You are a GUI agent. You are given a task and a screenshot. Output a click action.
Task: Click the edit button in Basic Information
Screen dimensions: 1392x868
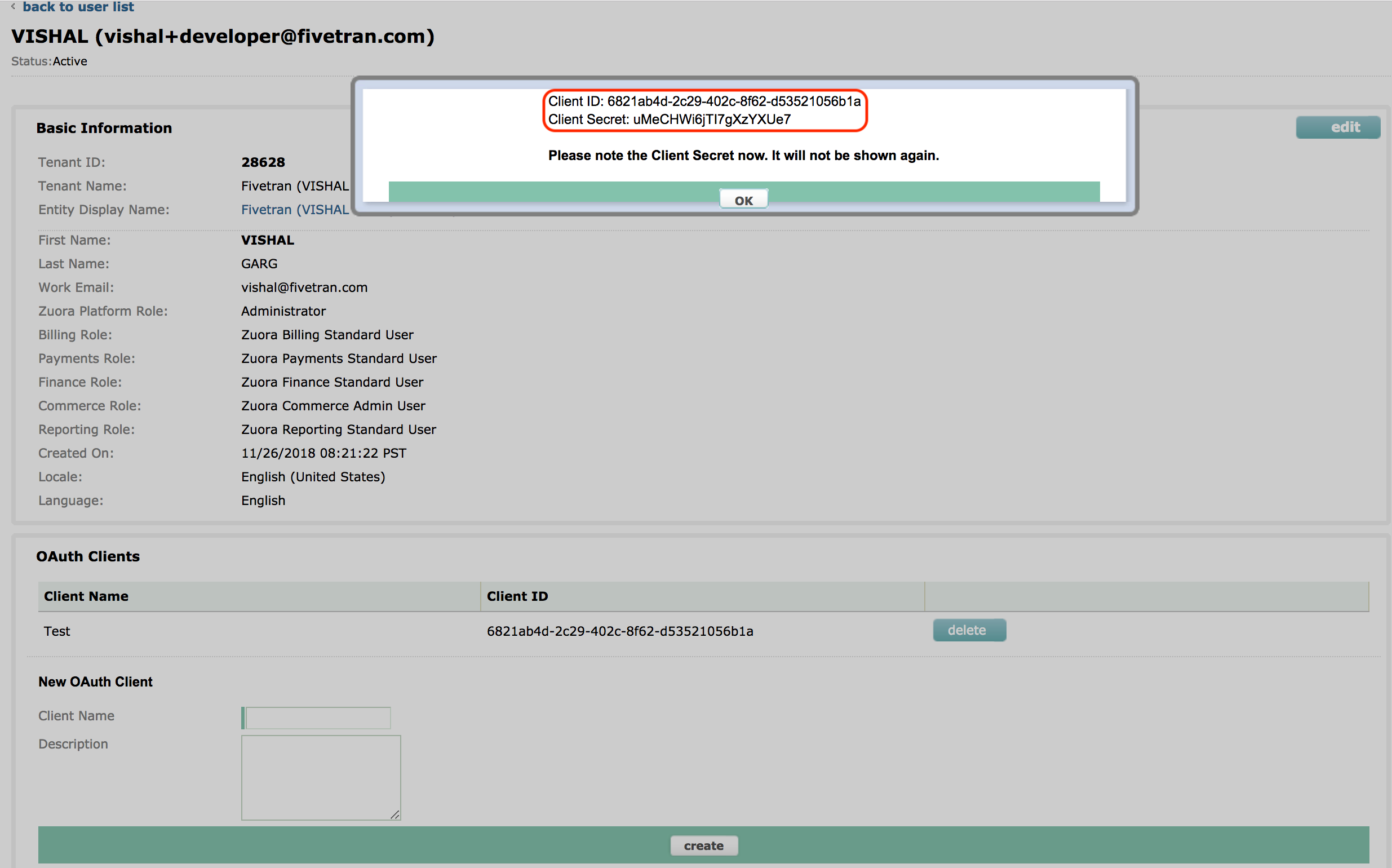[1338, 127]
